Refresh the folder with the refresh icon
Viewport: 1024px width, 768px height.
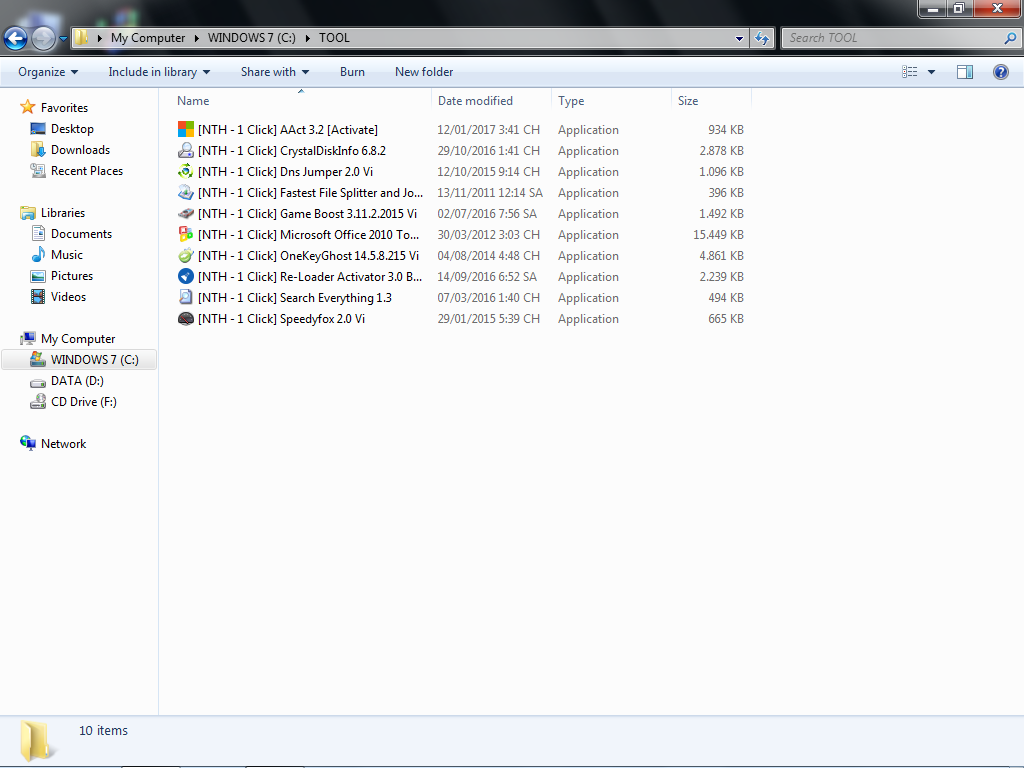761,38
